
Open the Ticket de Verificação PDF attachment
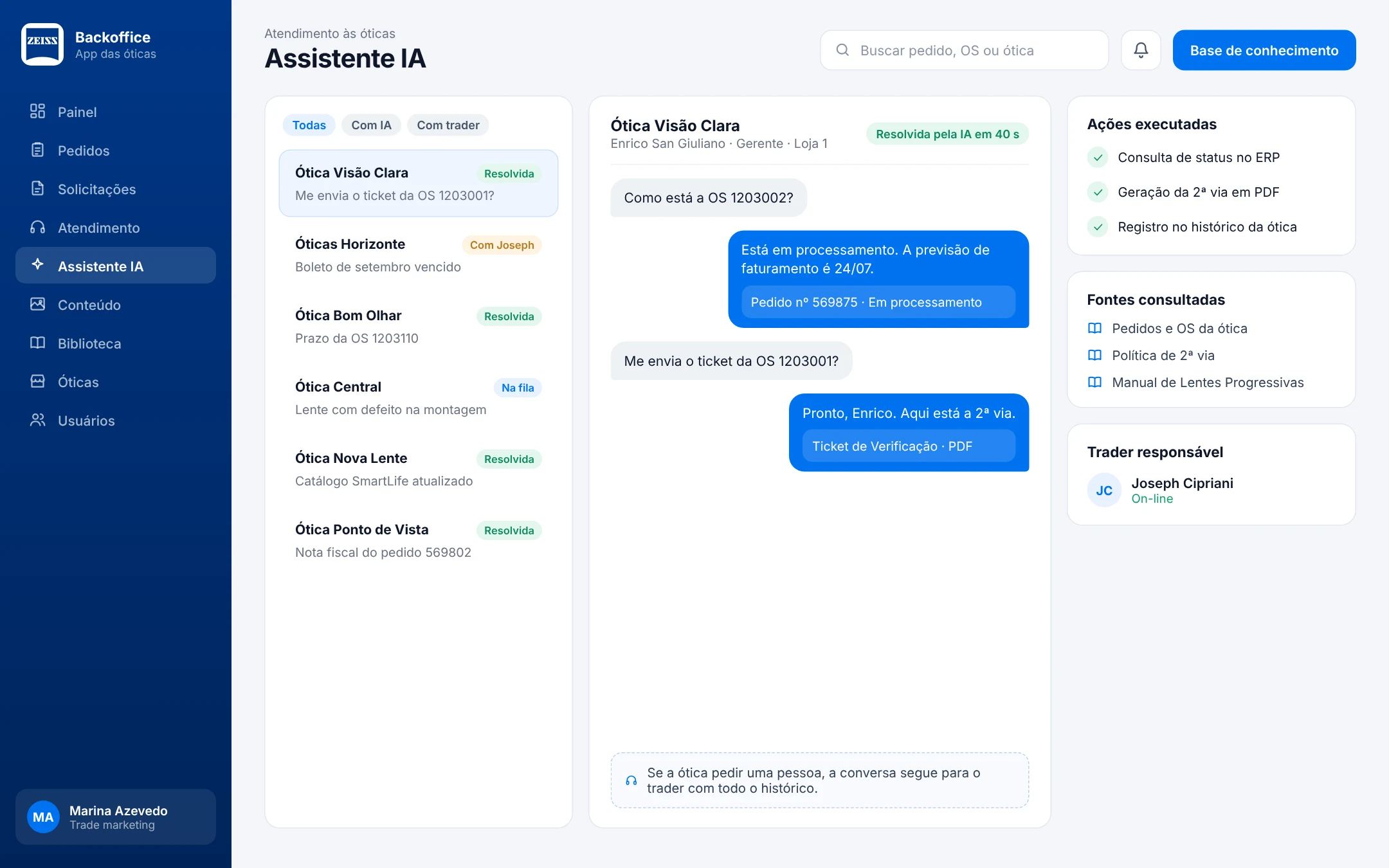909,446
